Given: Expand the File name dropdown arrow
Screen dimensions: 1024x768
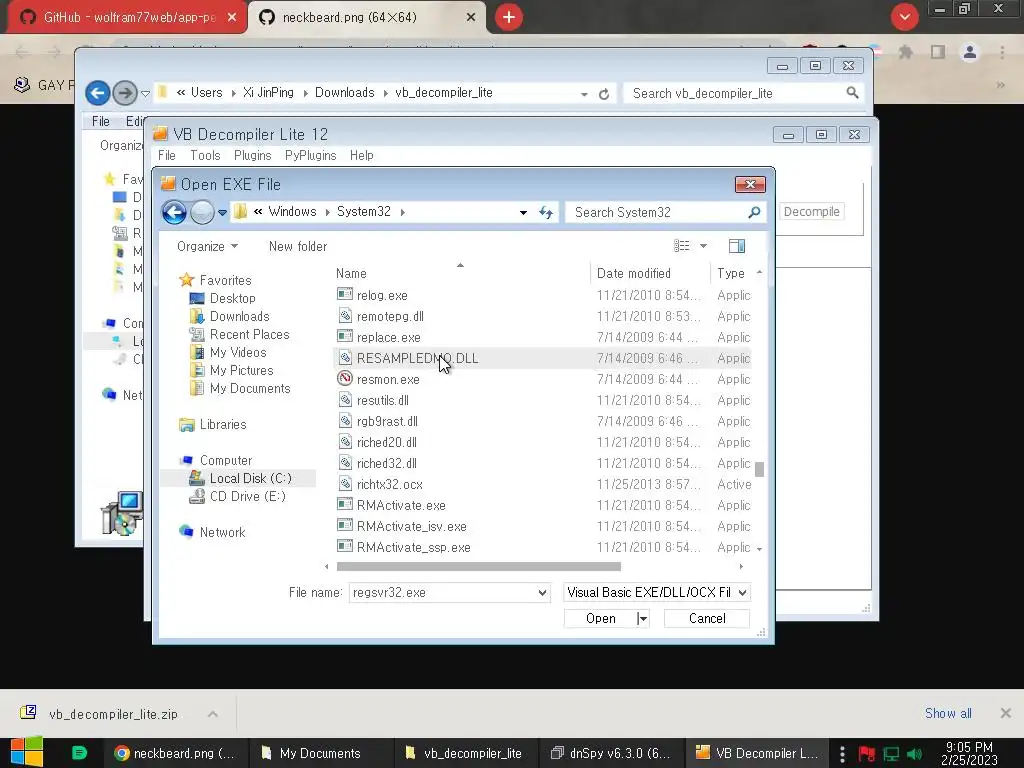Looking at the screenshot, I should point(542,592).
